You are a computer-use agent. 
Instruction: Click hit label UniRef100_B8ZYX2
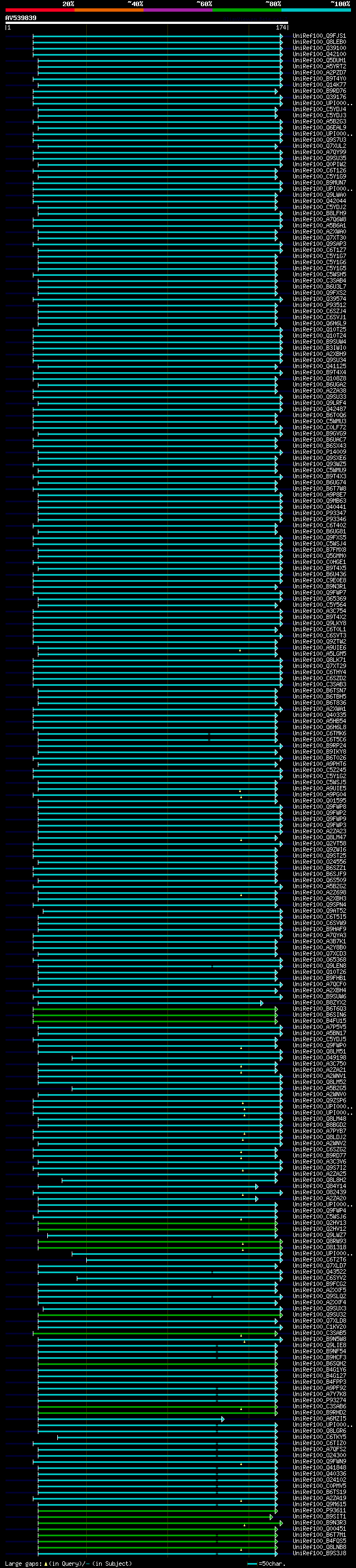pos(319,1003)
